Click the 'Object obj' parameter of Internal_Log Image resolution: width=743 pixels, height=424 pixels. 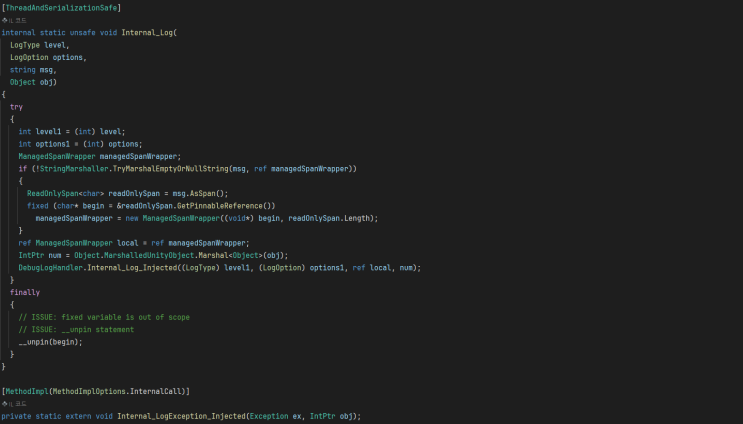click(x=31, y=82)
